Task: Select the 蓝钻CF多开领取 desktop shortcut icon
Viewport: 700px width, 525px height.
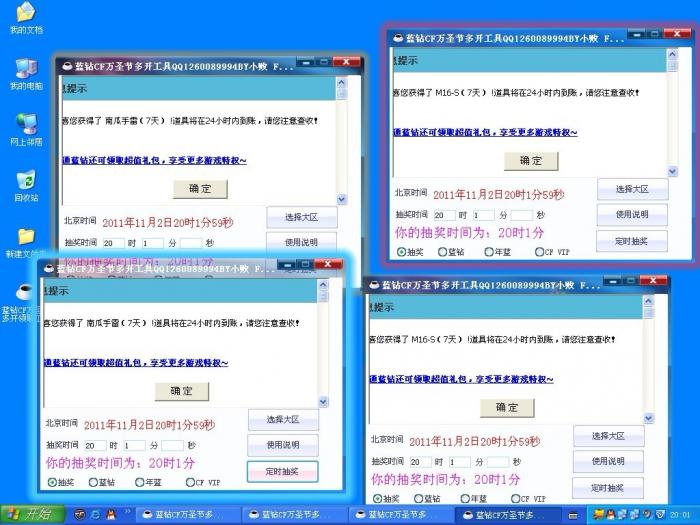Action: click(20, 302)
